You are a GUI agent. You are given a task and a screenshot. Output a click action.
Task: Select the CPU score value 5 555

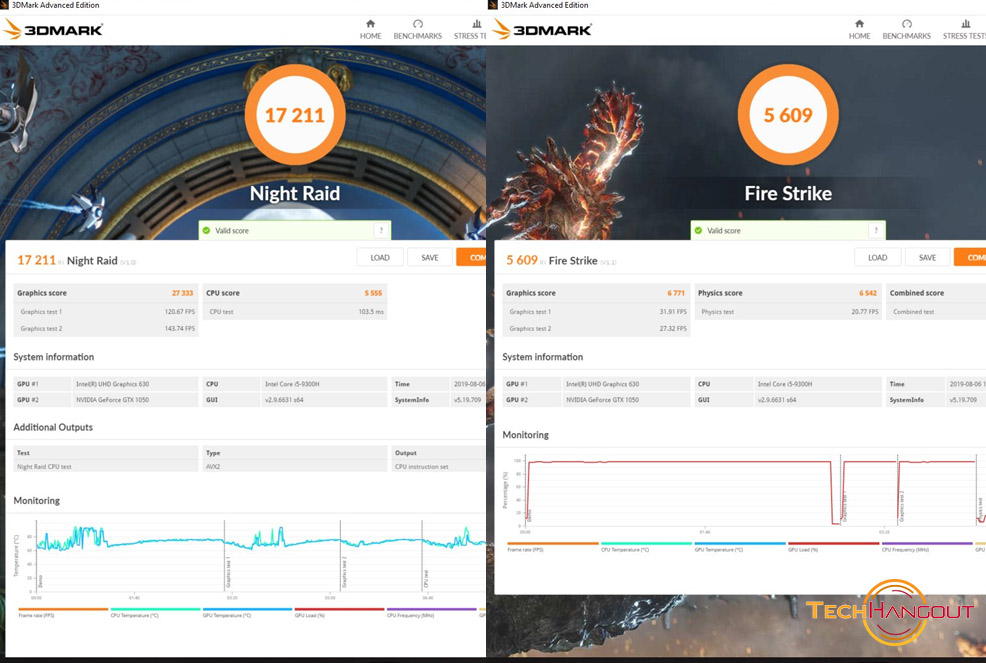coord(373,293)
